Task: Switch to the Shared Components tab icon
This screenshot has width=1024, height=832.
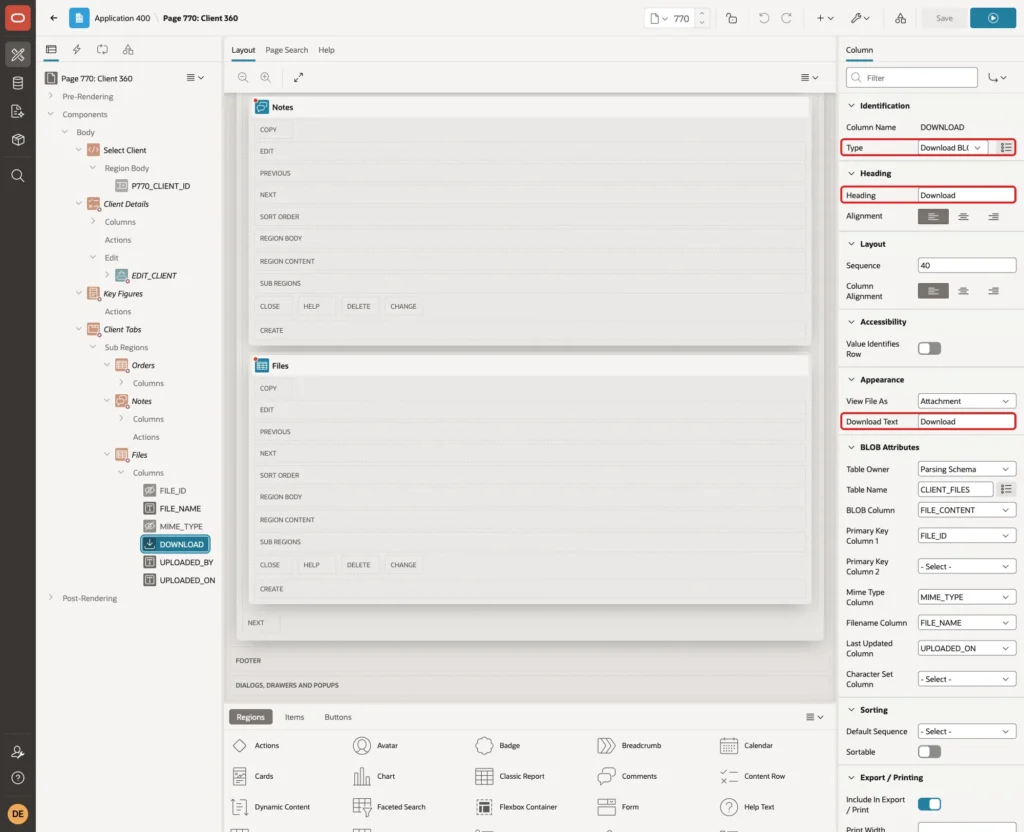Action: pos(128,50)
